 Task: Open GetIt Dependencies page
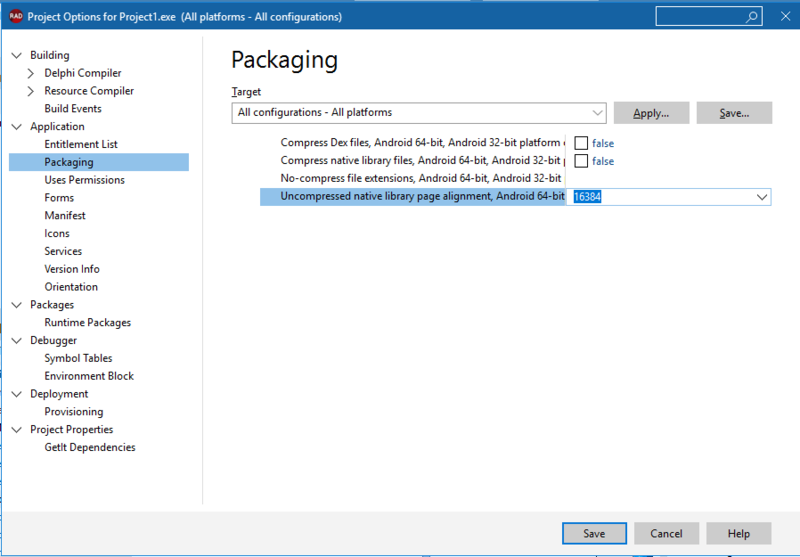[x=90, y=448]
